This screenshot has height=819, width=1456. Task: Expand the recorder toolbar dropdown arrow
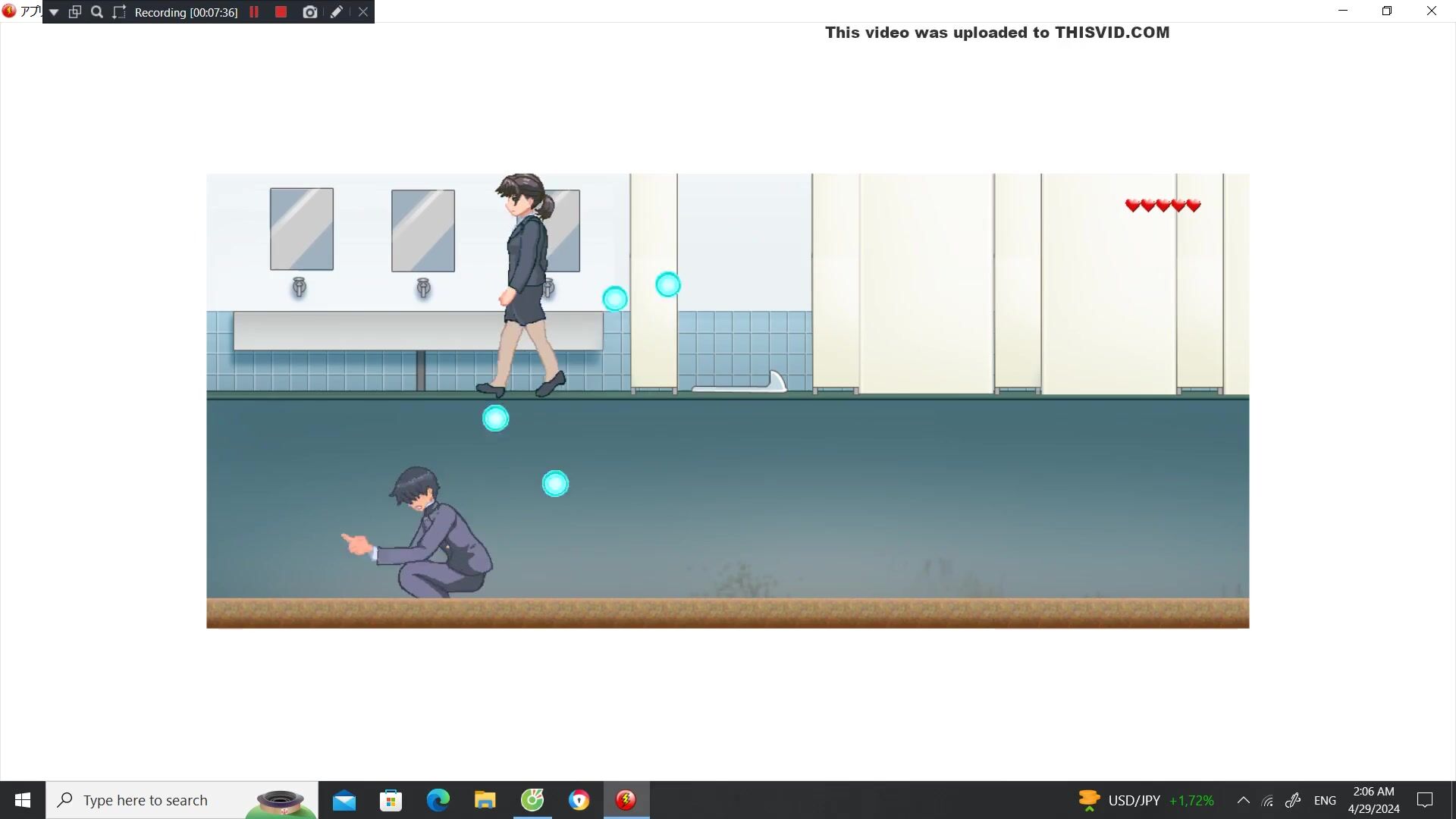[x=54, y=12]
